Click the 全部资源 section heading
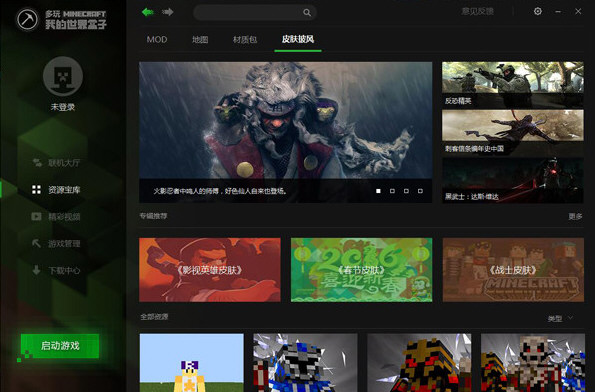This screenshot has height=392, width=595. point(154,316)
